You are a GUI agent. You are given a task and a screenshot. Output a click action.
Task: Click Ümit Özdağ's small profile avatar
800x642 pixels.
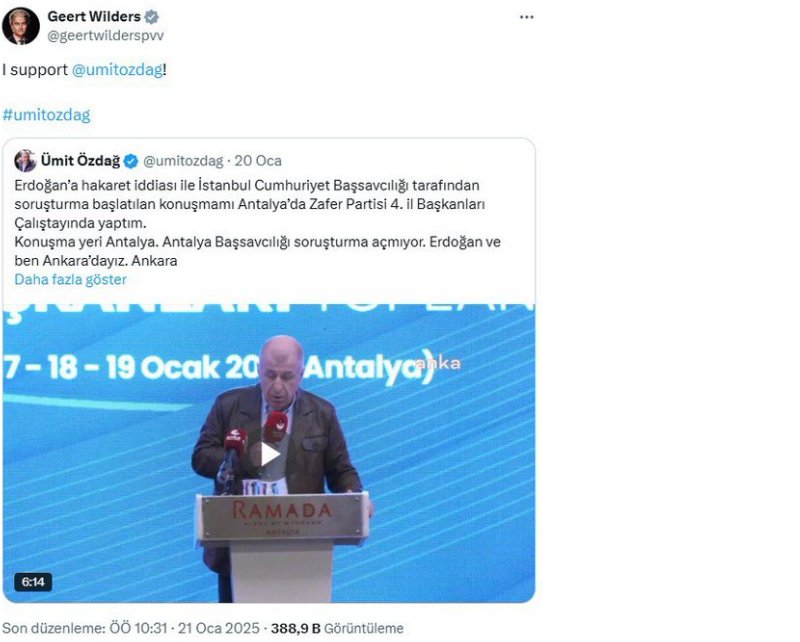pos(25,161)
